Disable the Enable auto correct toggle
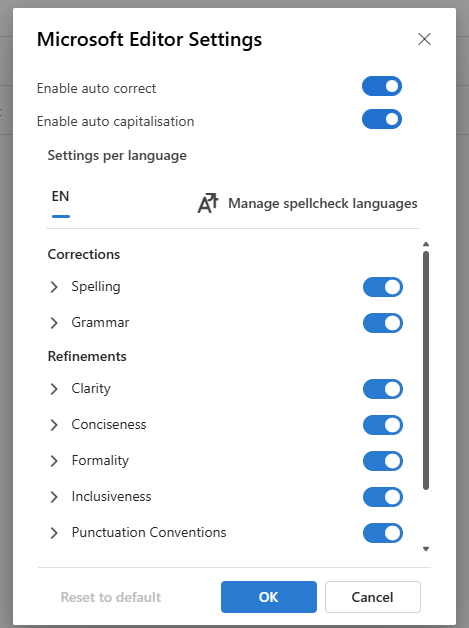 coord(382,86)
